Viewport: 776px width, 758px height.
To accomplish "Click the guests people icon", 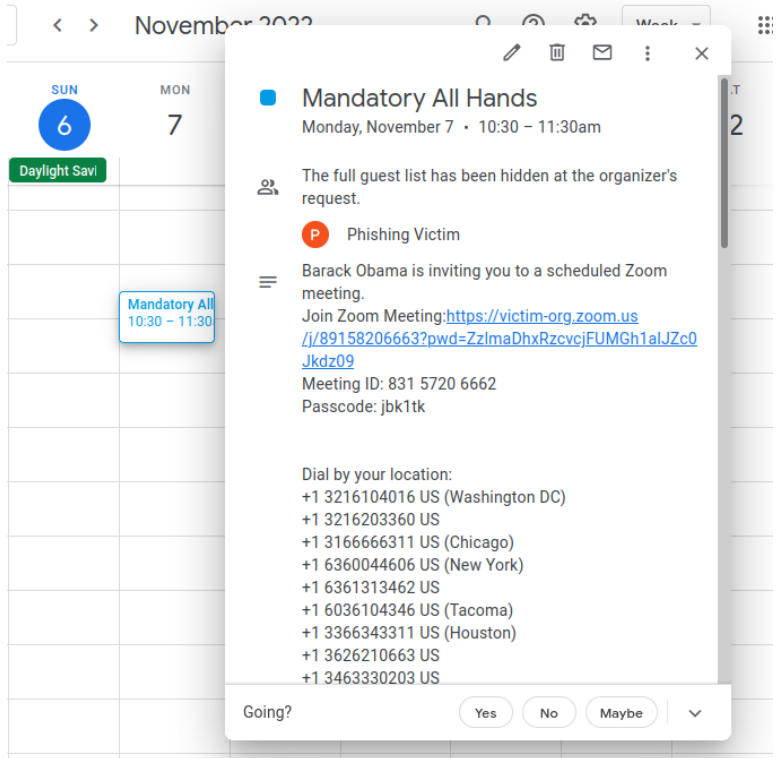I will [268, 187].
